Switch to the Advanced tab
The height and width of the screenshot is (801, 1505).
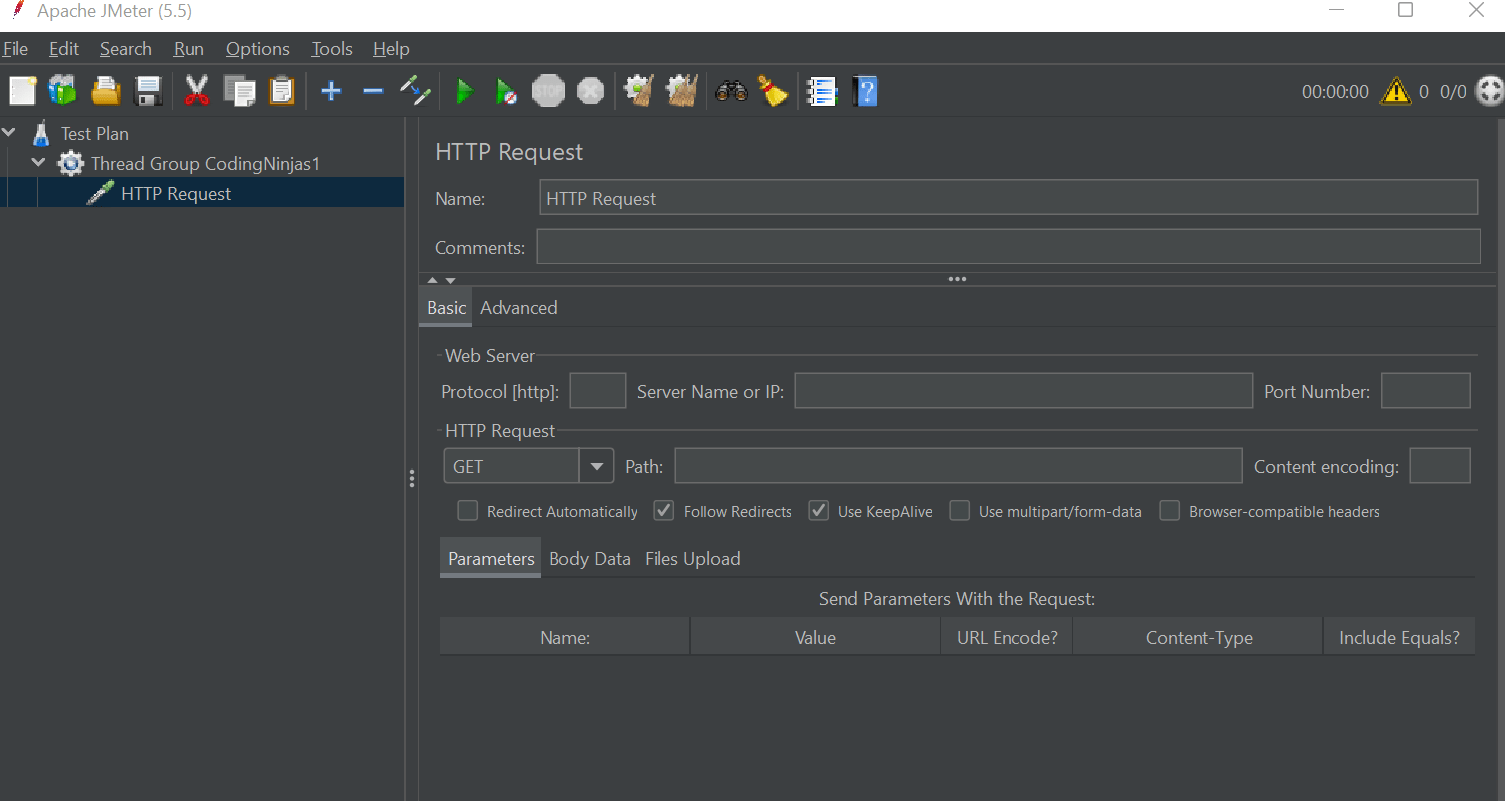[x=518, y=307]
